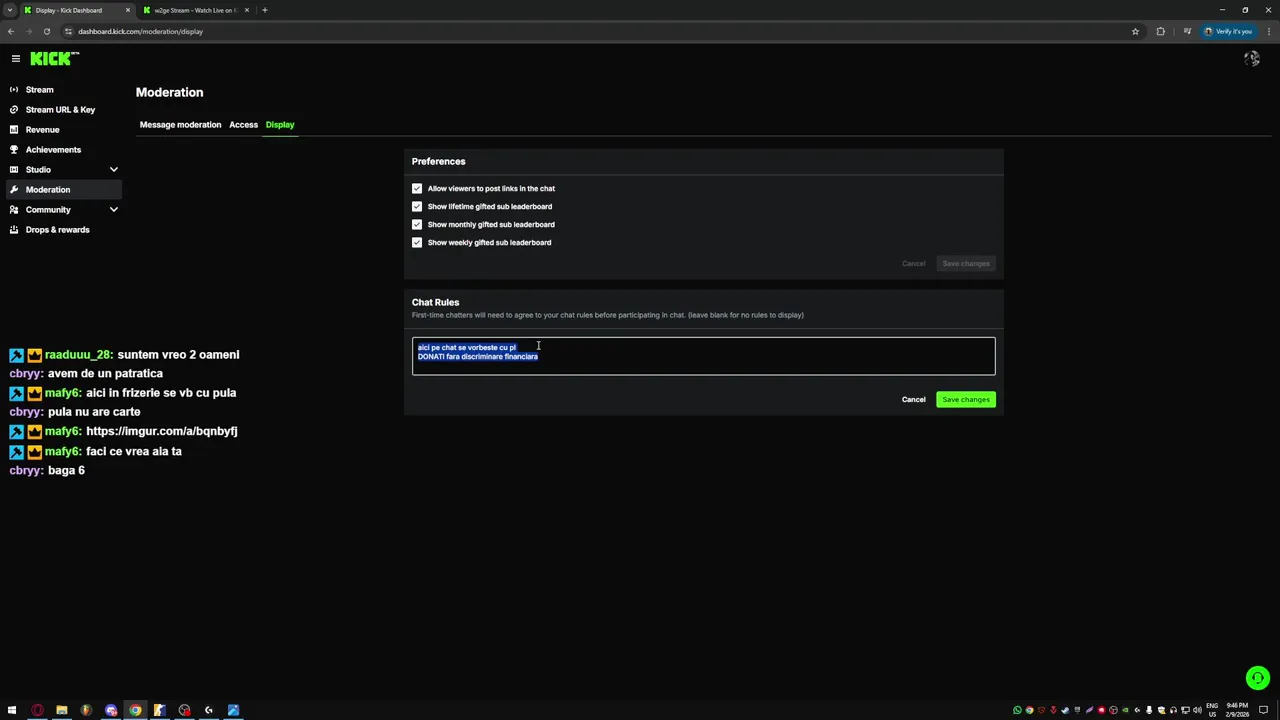The width and height of the screenshot is (1280, 720).
Task: Click into the Chat Rules text area
Action: point(703,356)
